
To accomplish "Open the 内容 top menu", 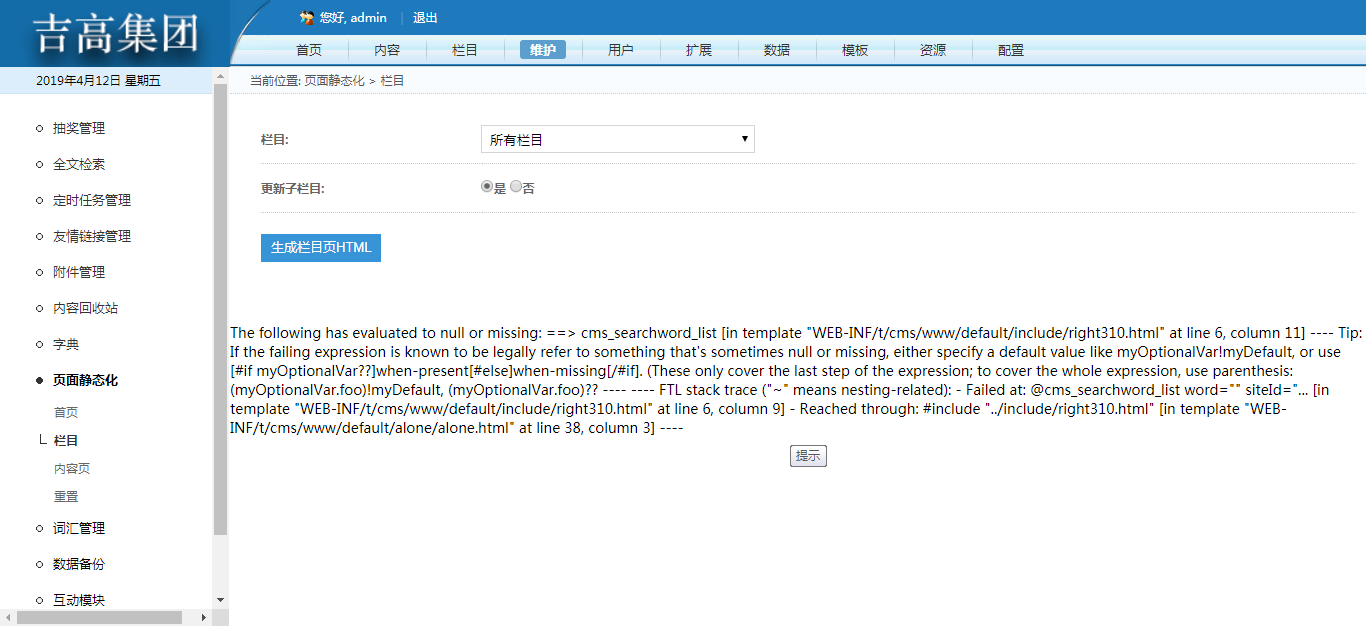I will 387,50.
